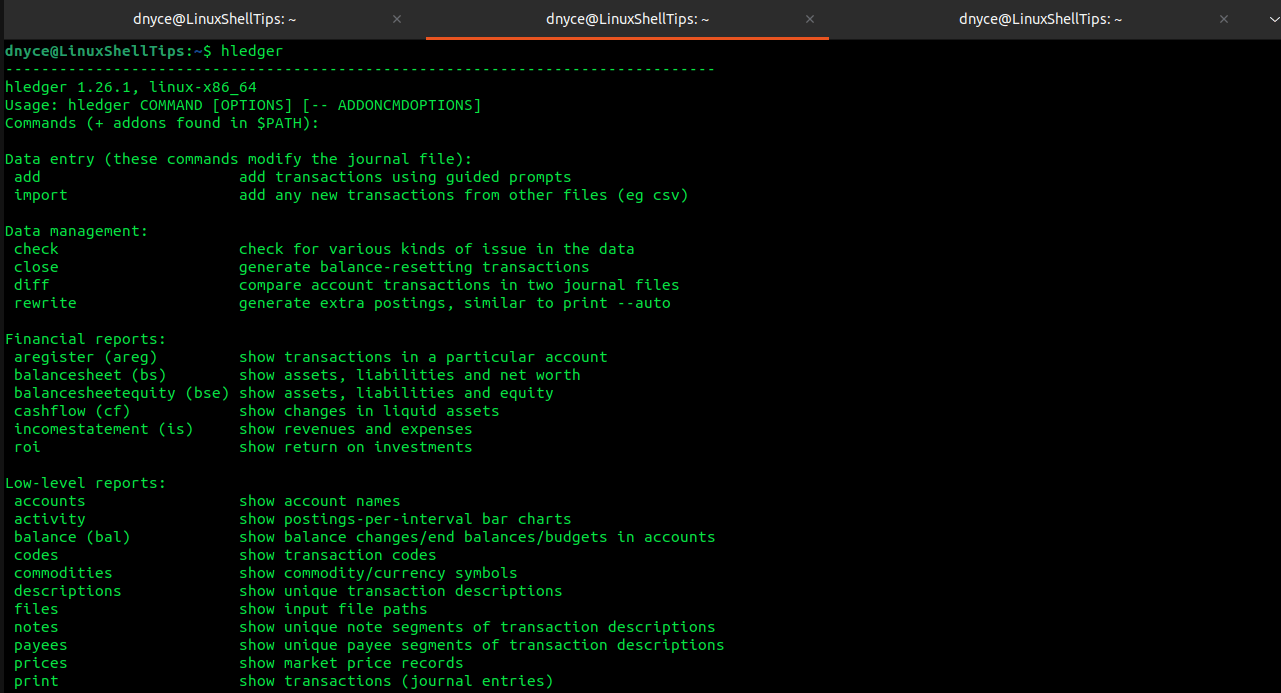This screenshot has height=693, width=1281.
Task: Click 'show unique transaction descriptions'
Action: coord(401,591)
